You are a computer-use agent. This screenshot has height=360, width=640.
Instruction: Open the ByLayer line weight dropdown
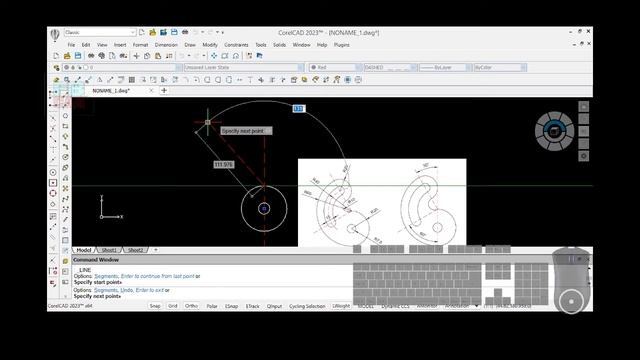click(x=445, y=67)
